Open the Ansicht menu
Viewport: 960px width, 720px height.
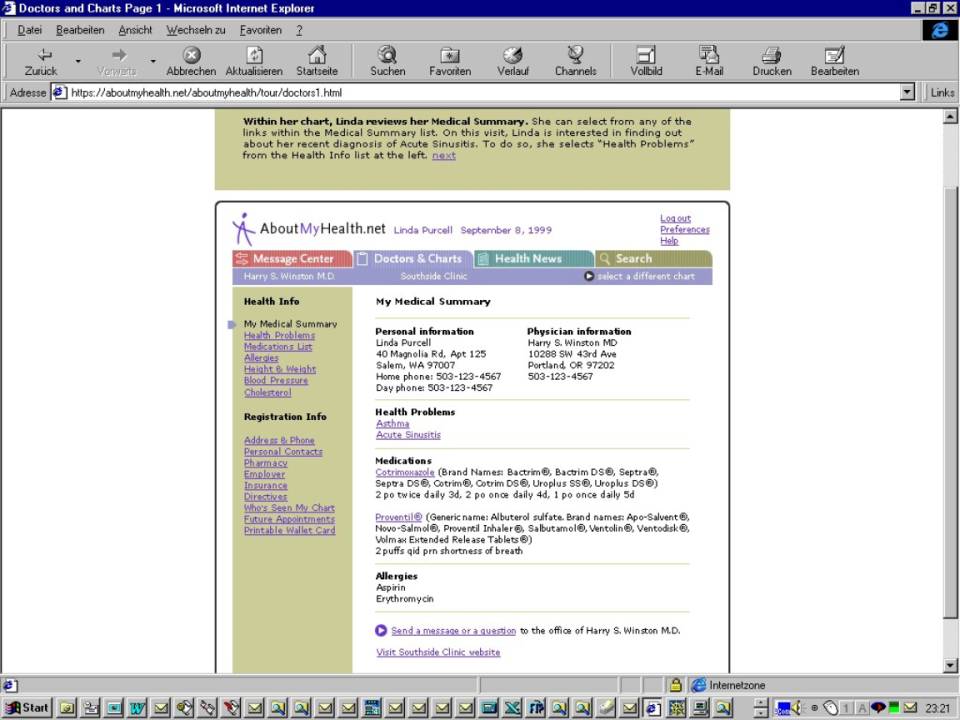(135, 30)
